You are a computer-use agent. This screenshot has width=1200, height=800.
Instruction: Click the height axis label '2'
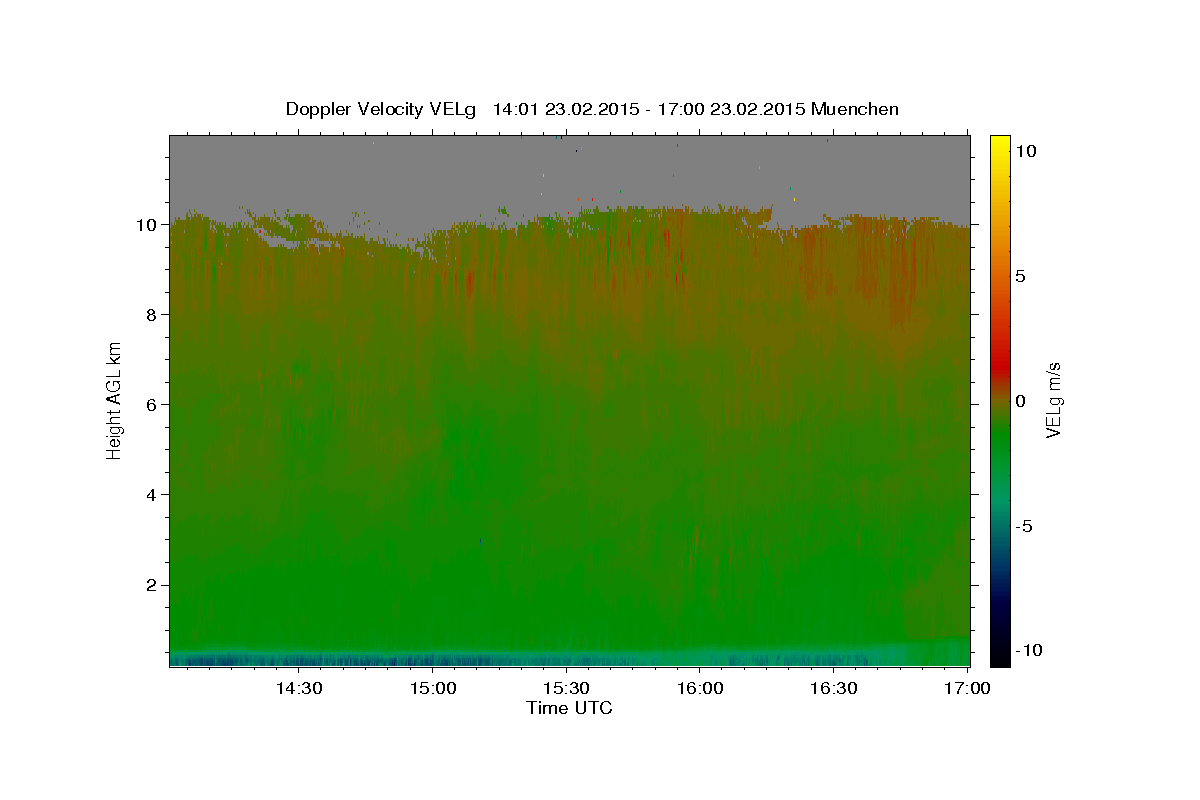click(x=153, y=585)
